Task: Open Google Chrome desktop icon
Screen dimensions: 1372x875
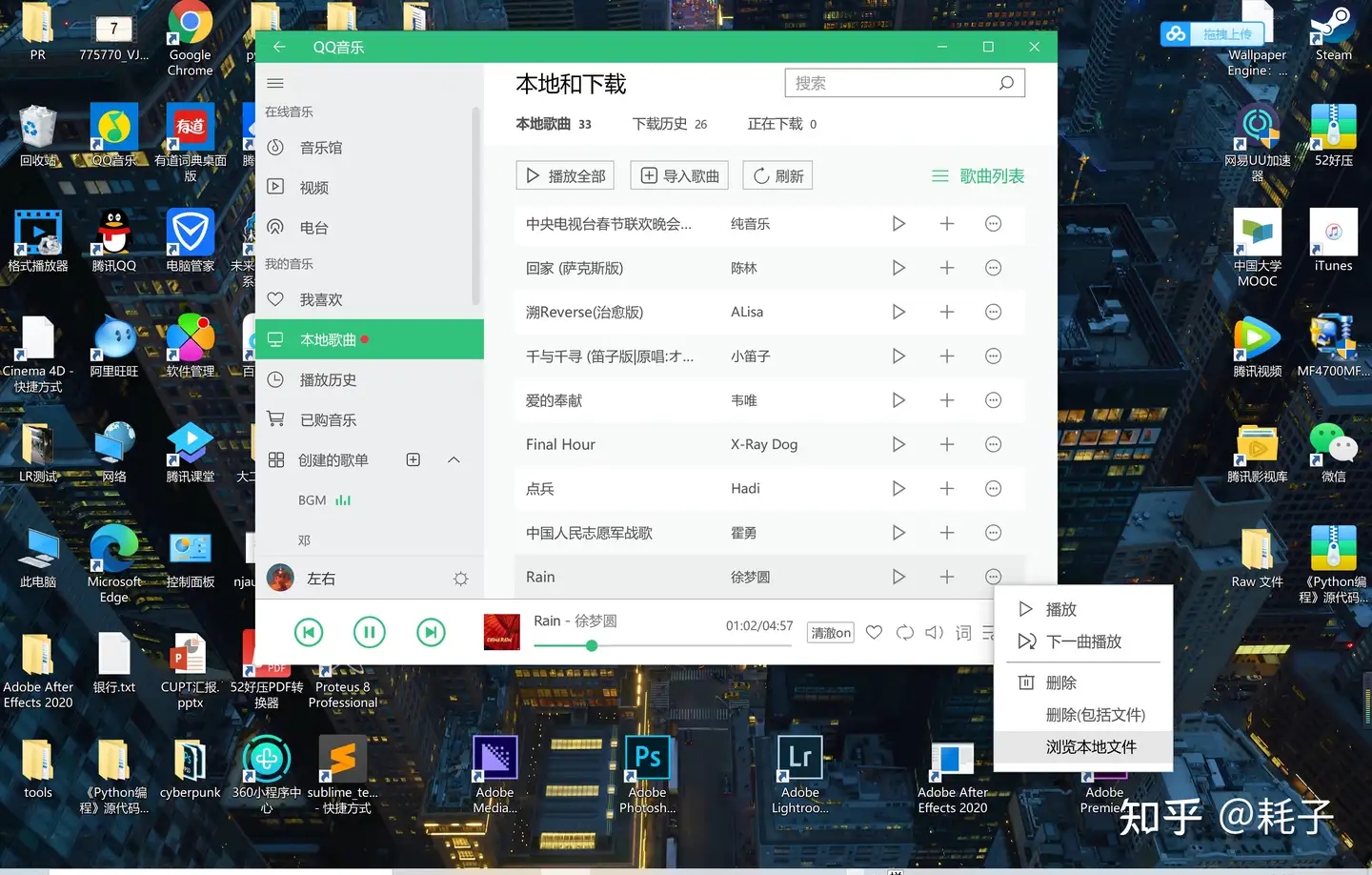Action: [x=191, y=38]
